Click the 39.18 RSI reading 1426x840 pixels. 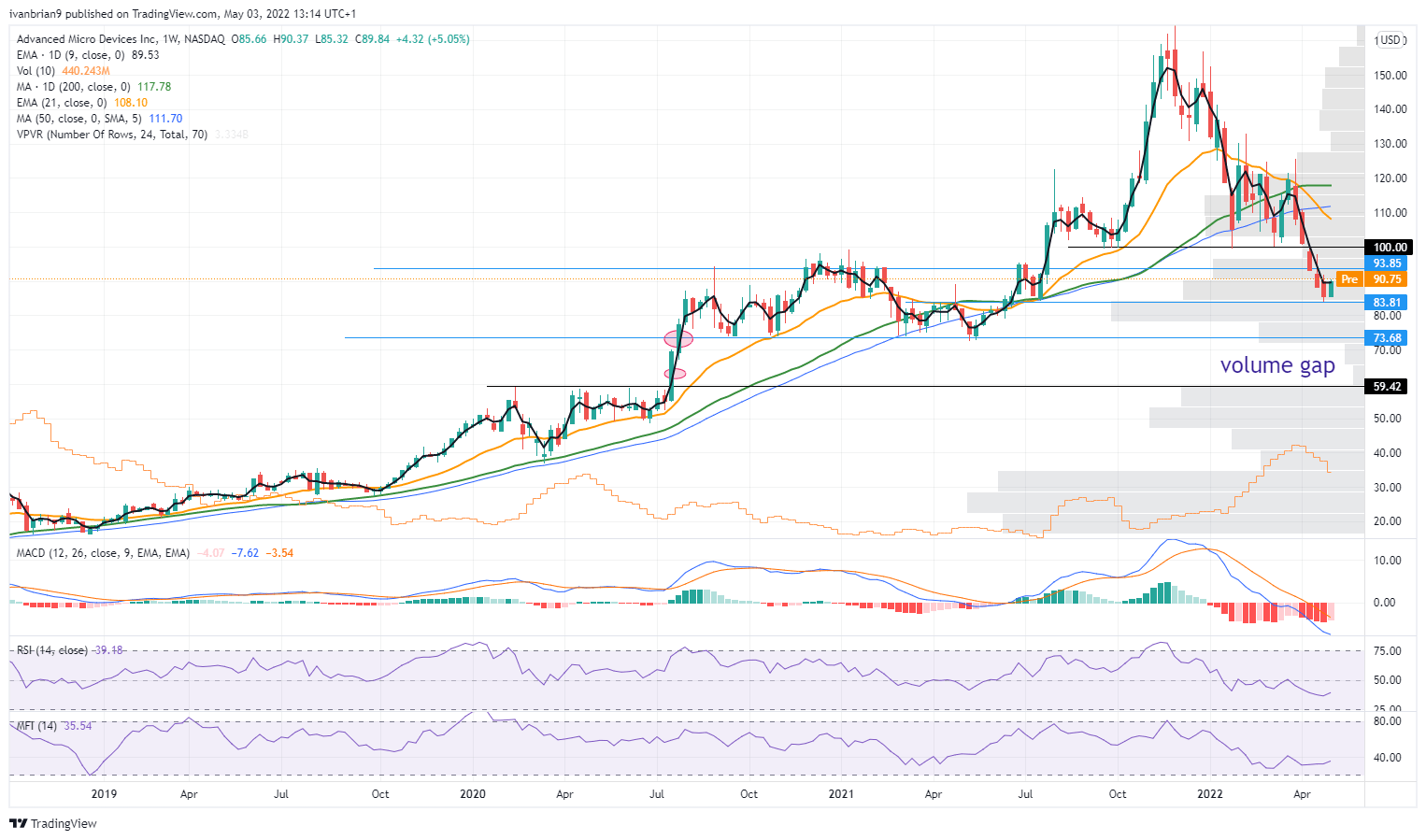coord(108,650)
